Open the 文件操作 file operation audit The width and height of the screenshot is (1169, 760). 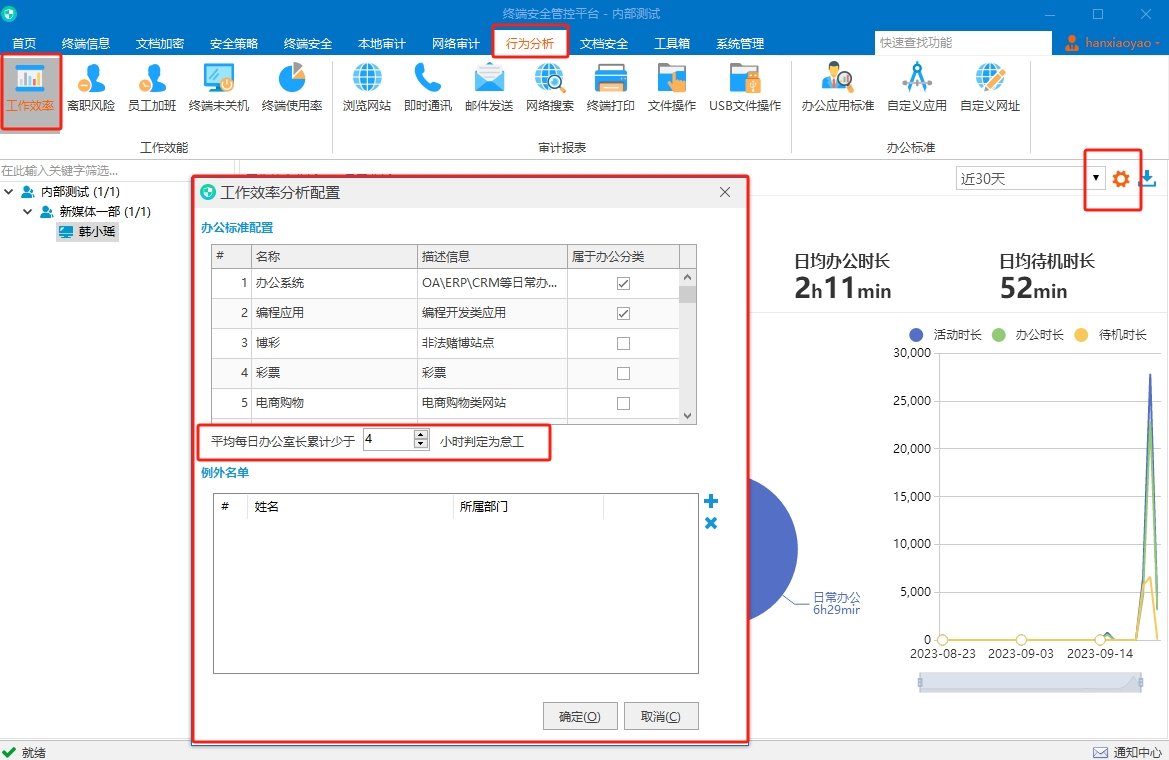coord(672,89)
